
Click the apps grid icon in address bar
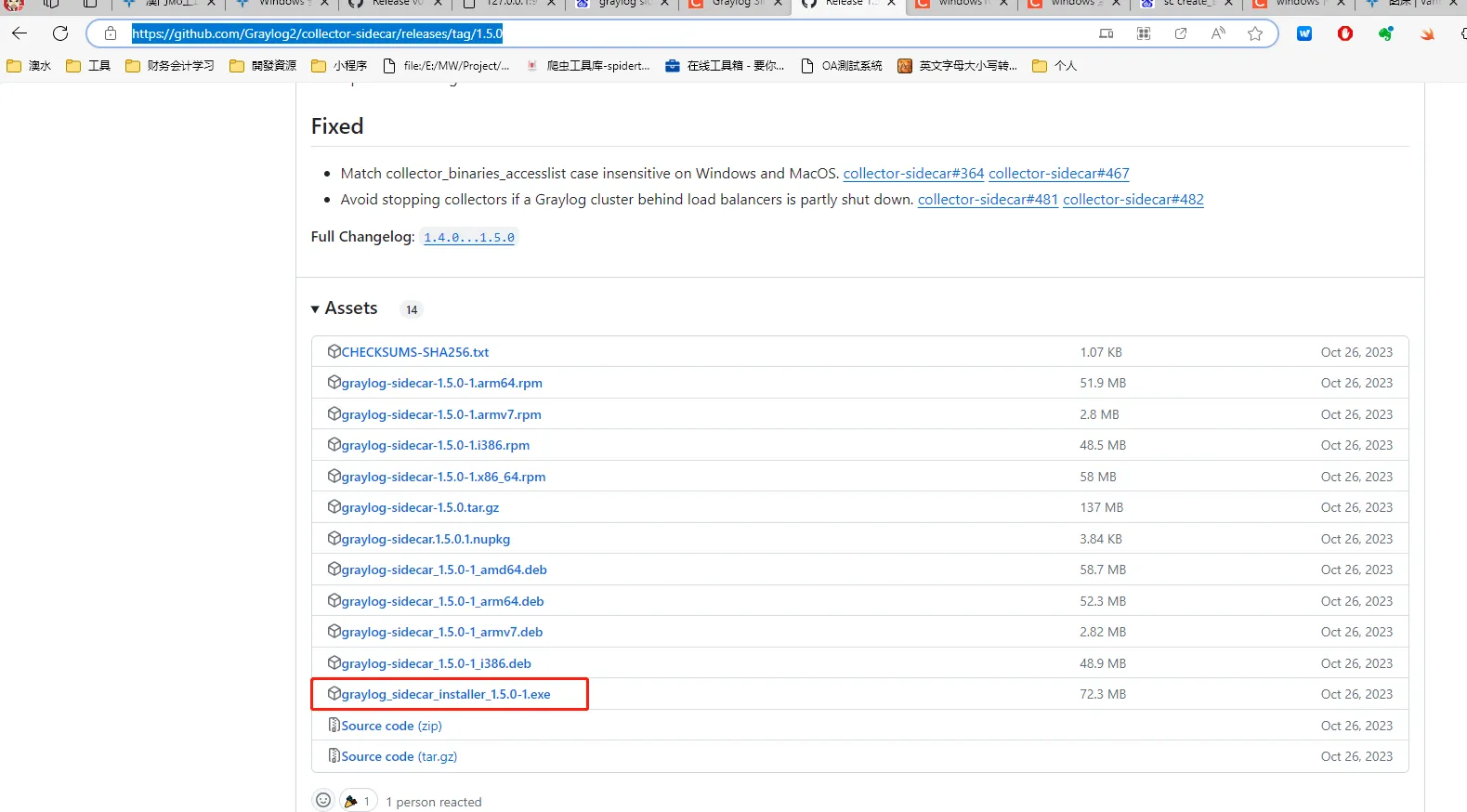tap(1144, 33)
